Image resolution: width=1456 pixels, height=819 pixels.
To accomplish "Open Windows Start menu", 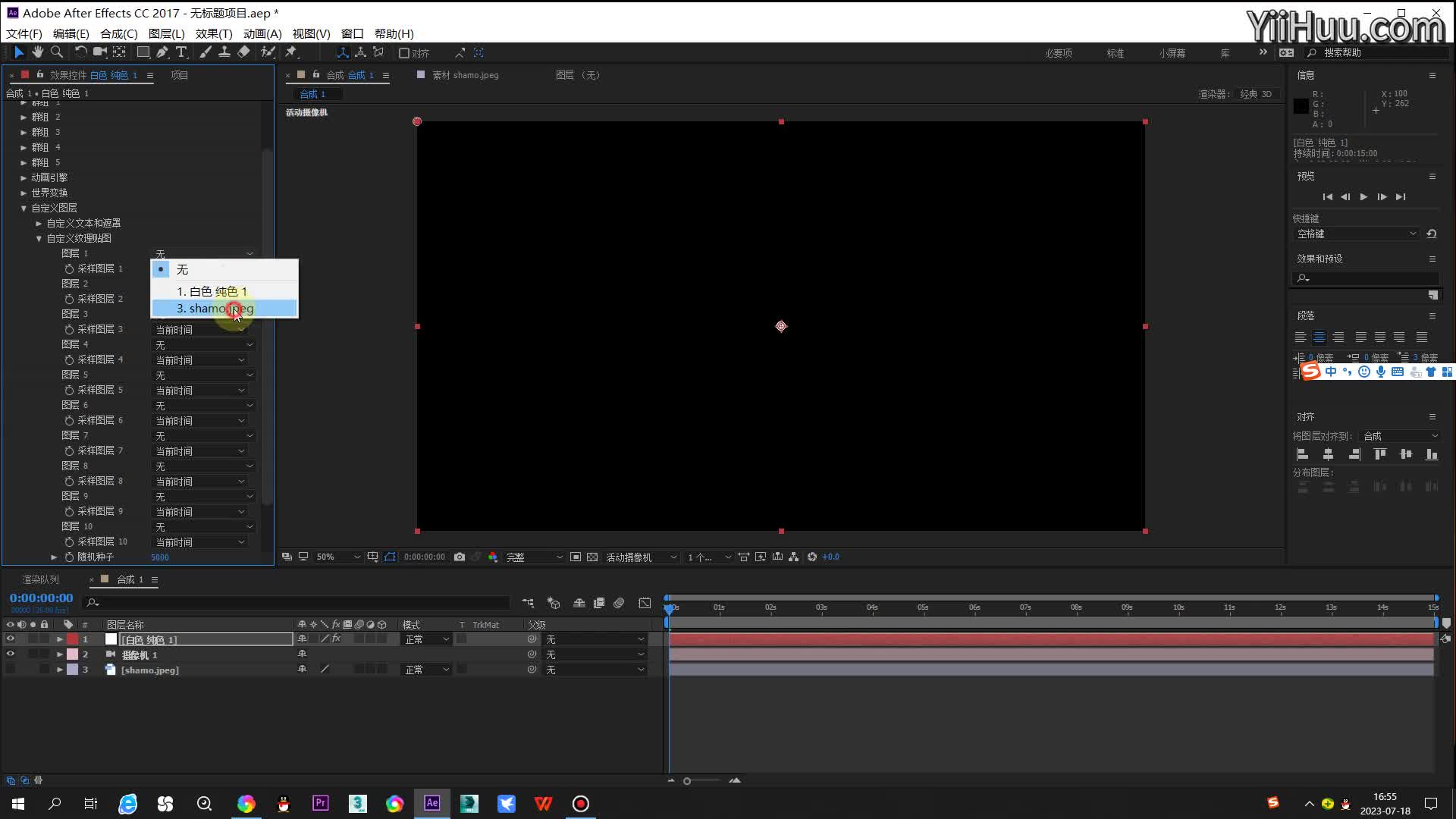I will coord(18,803).
